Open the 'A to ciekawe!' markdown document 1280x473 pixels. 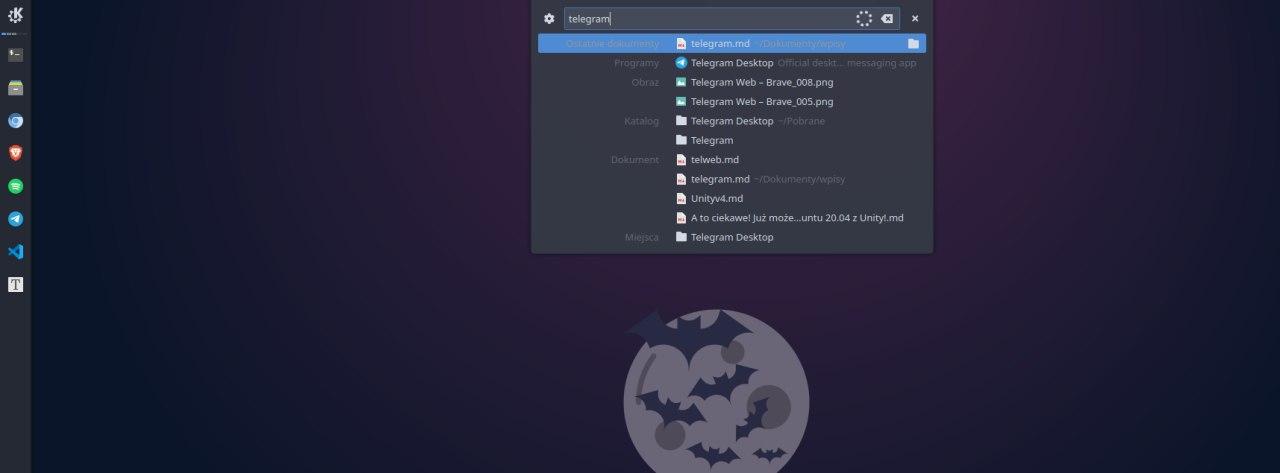pyautogui.click(x=796, y=218)
